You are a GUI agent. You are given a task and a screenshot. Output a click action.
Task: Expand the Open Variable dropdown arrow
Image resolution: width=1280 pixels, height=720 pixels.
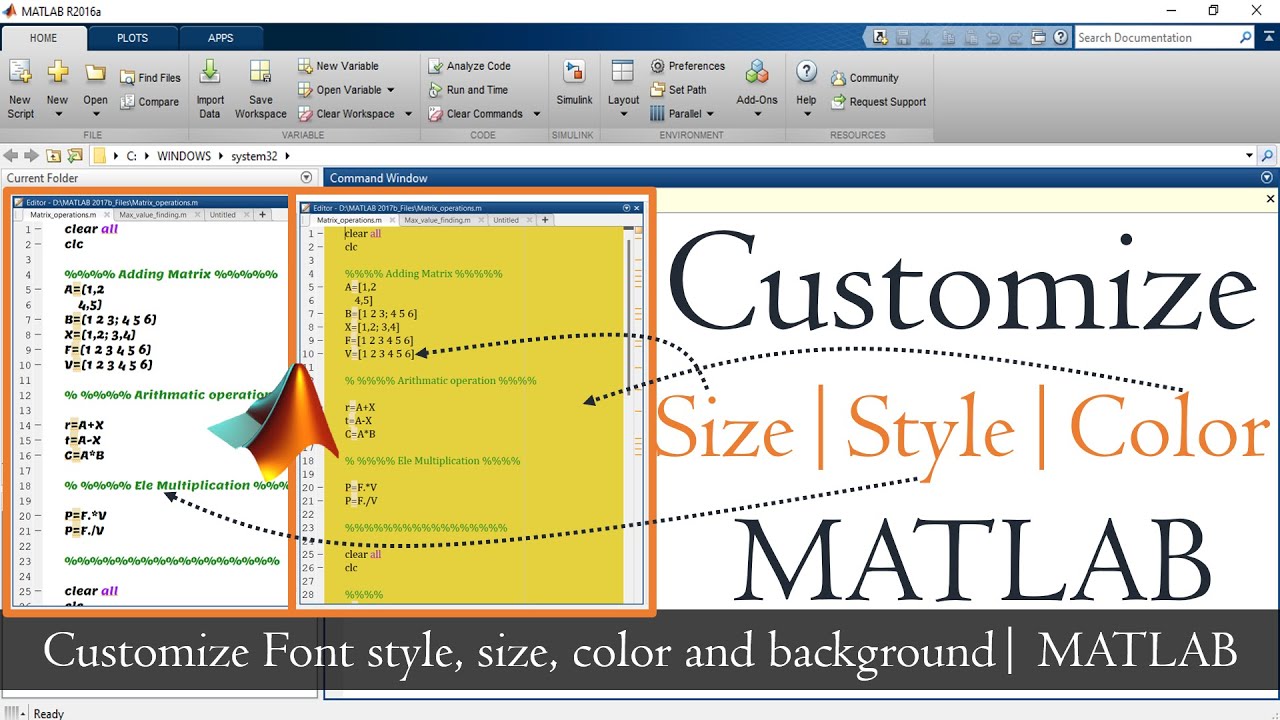390,90
